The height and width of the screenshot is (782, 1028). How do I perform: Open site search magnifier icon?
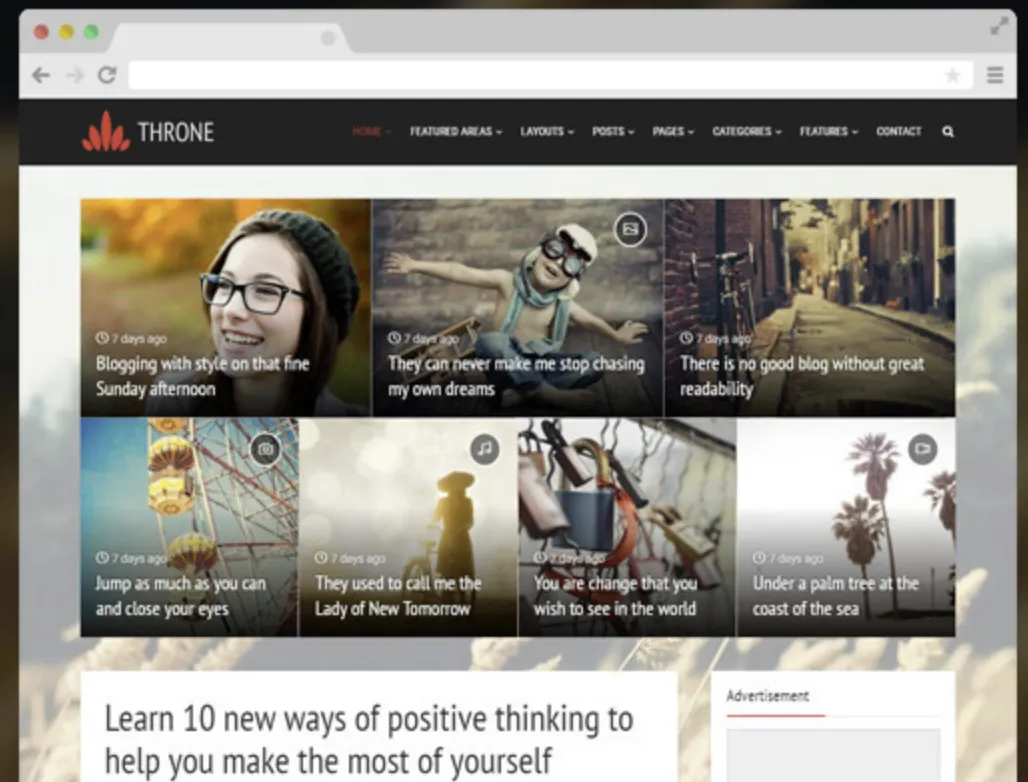pyautogui.click(x=948, y=132)
